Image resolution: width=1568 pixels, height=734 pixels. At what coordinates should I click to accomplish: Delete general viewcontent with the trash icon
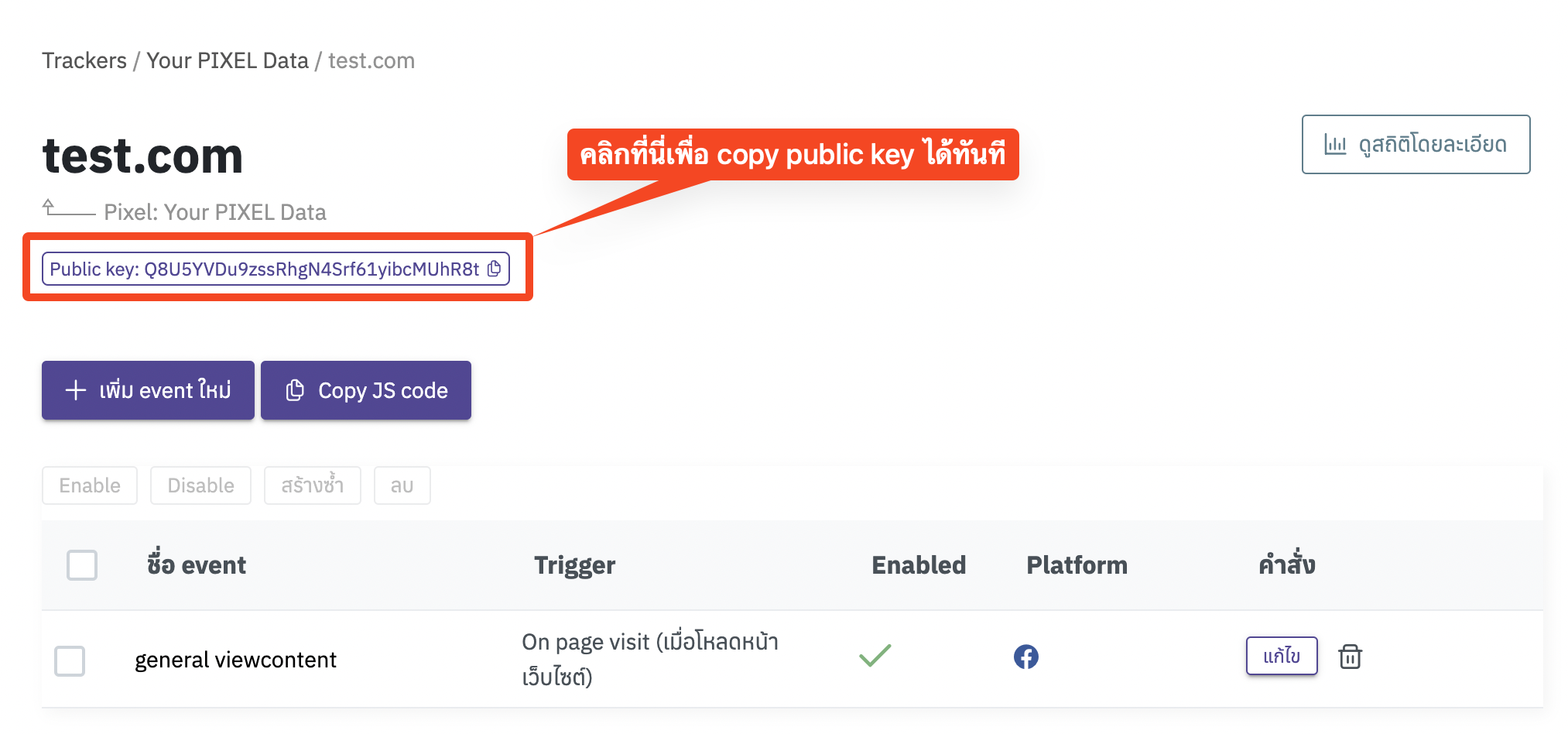tap(1351, 656)
